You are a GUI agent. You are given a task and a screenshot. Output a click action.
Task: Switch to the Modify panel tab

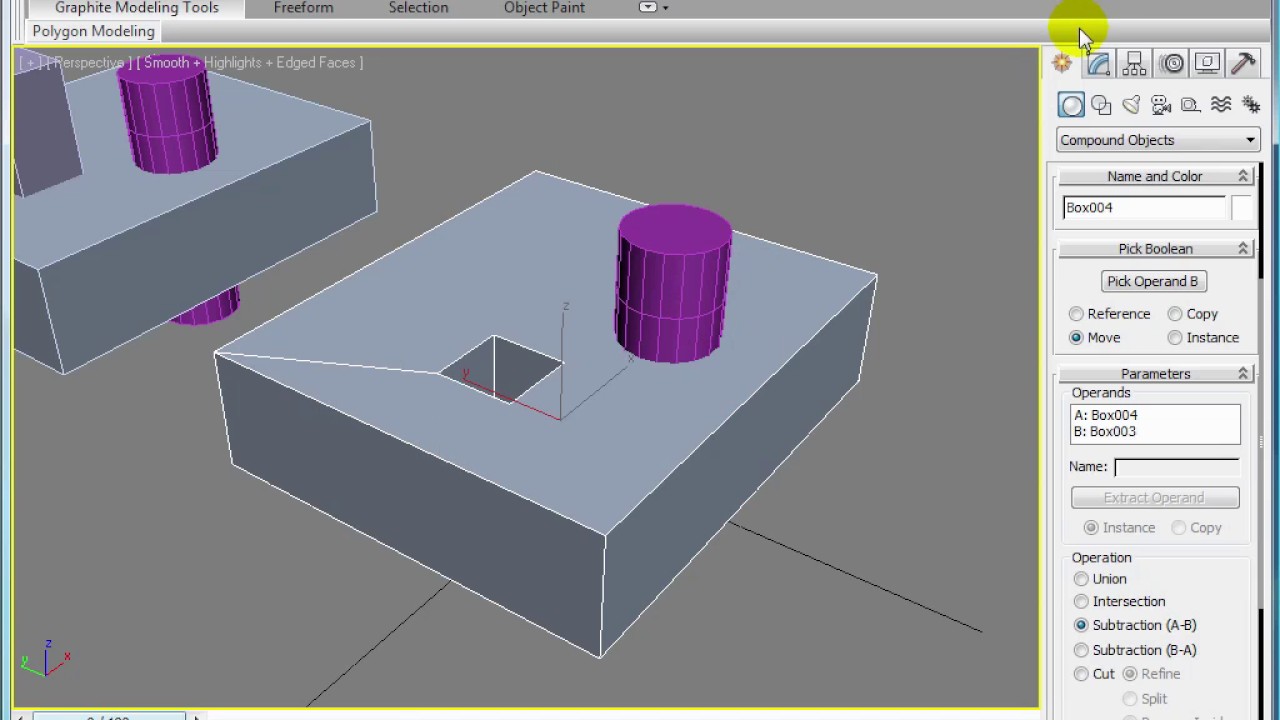tap(1098, 64)
